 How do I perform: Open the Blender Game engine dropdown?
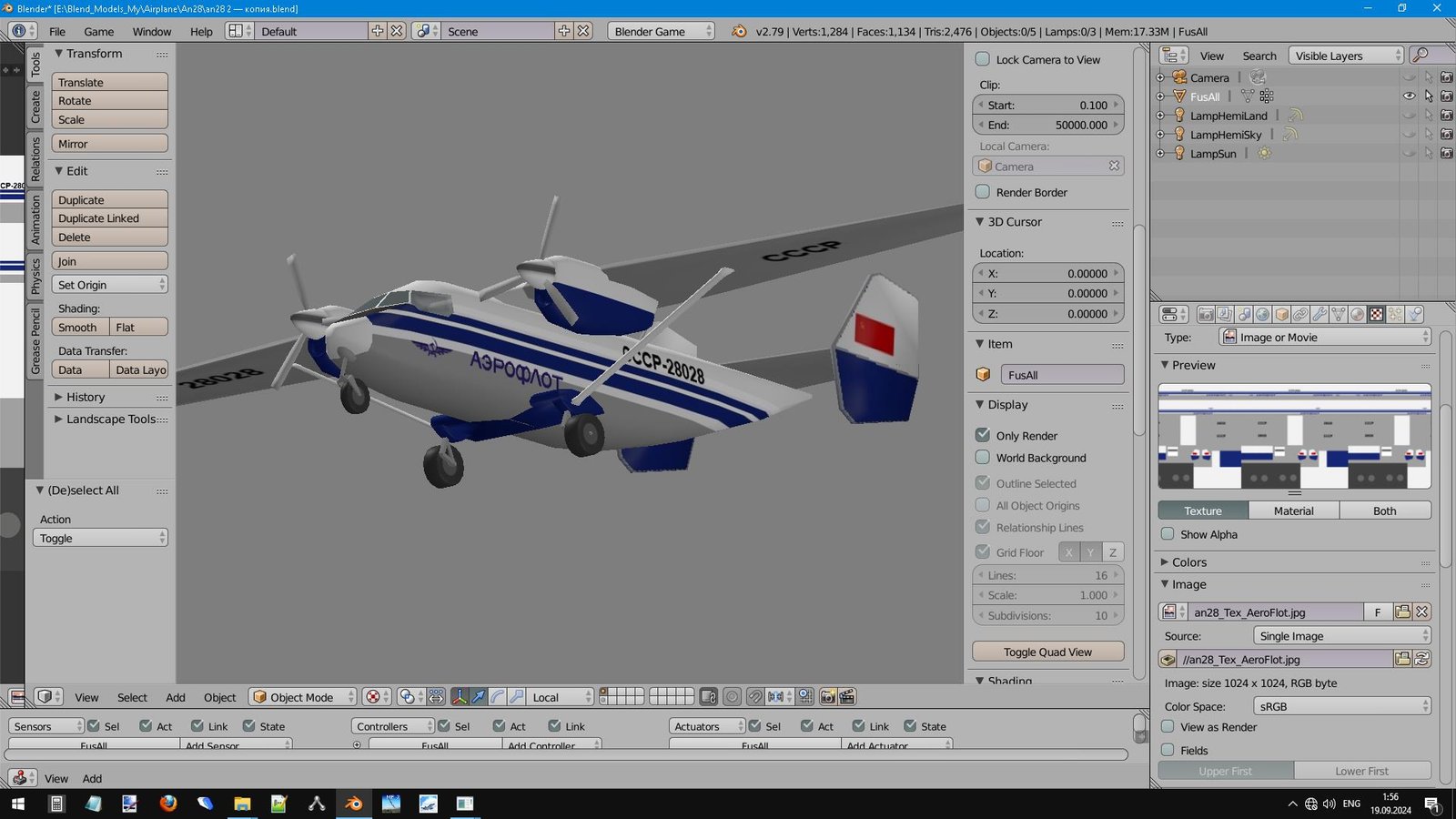[661, 31]
